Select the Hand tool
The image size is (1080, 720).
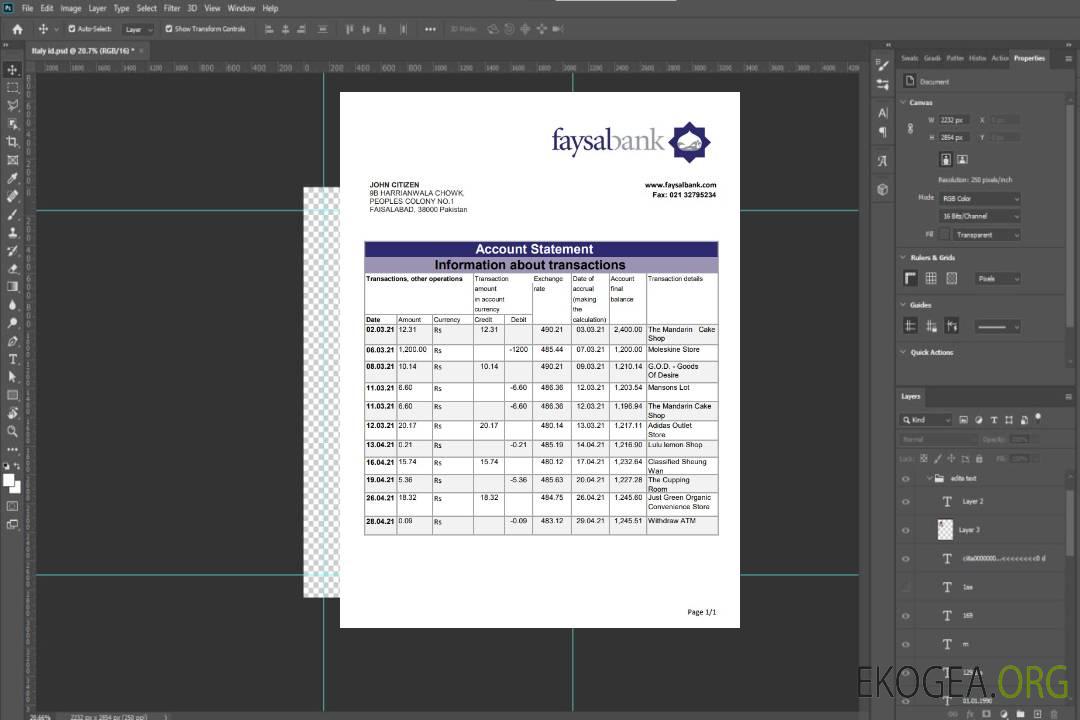[12, 413]
